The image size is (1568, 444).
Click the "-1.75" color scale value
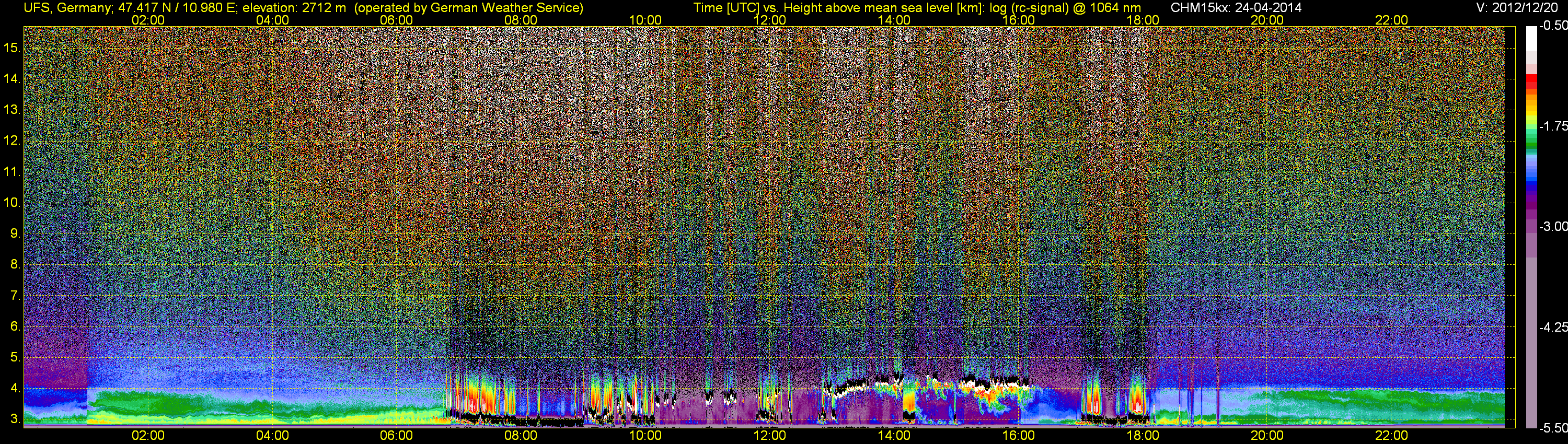pyautogui.click(x=1553, y=126)
